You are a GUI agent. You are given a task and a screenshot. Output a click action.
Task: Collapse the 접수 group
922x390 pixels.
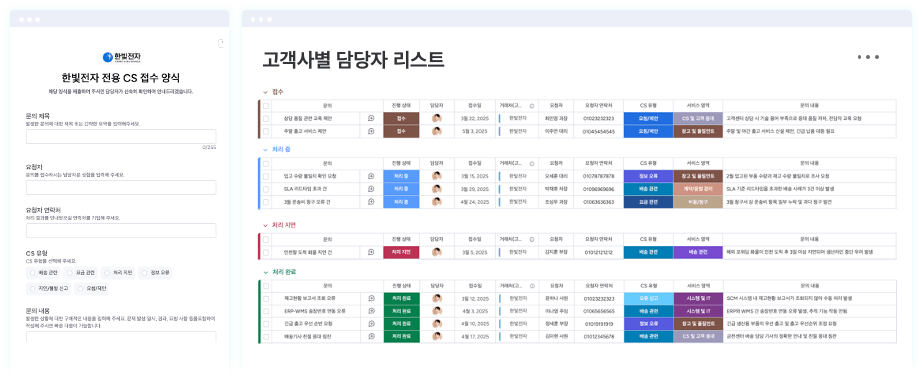(265, 92)
